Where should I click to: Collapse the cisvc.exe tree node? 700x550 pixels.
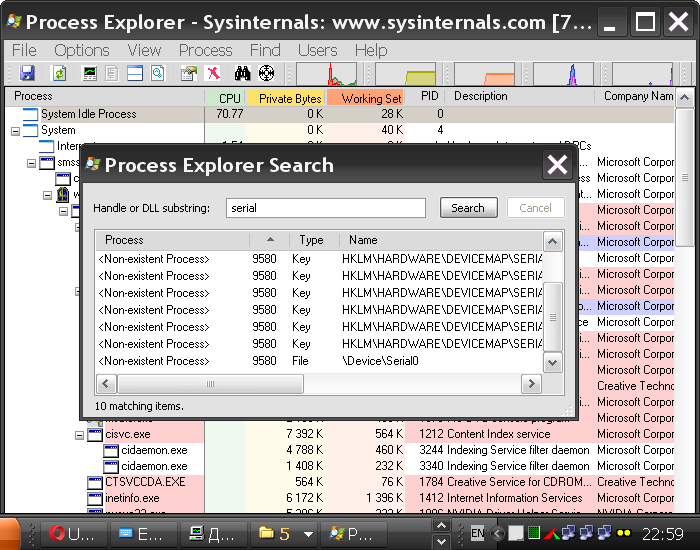point(79,435)
